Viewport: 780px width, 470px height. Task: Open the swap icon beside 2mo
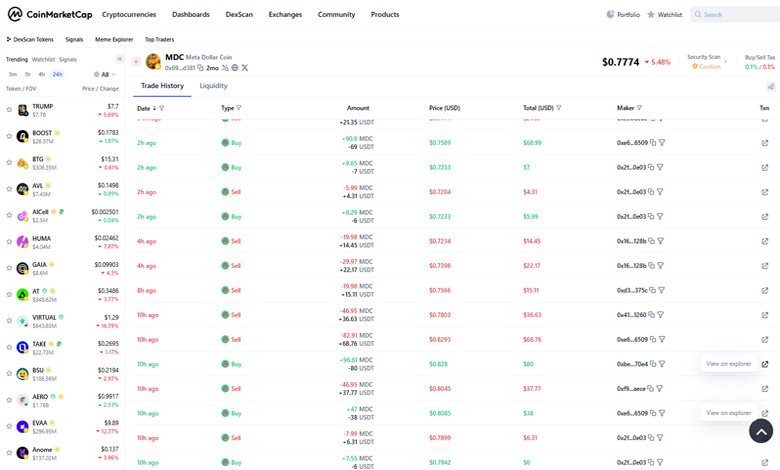[225, 68]
